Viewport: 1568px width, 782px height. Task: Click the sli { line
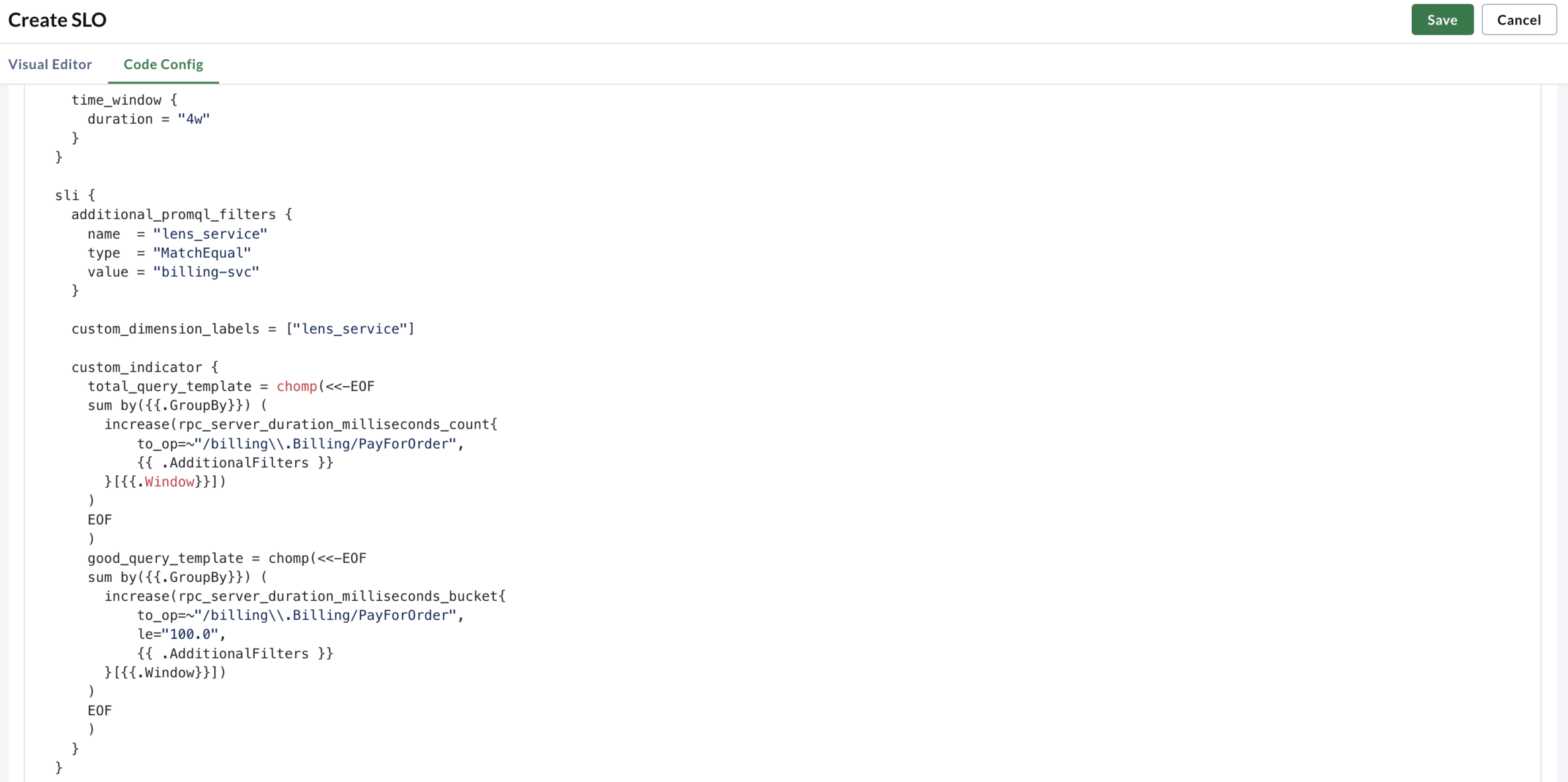coord(75,195)
